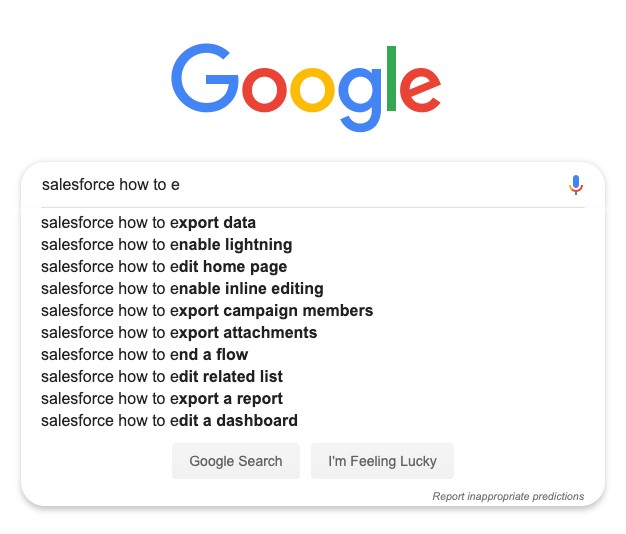This screenshot has width=626, height=534.
Task: Open Report inappropriate predictions link
Action: (508, 496)
